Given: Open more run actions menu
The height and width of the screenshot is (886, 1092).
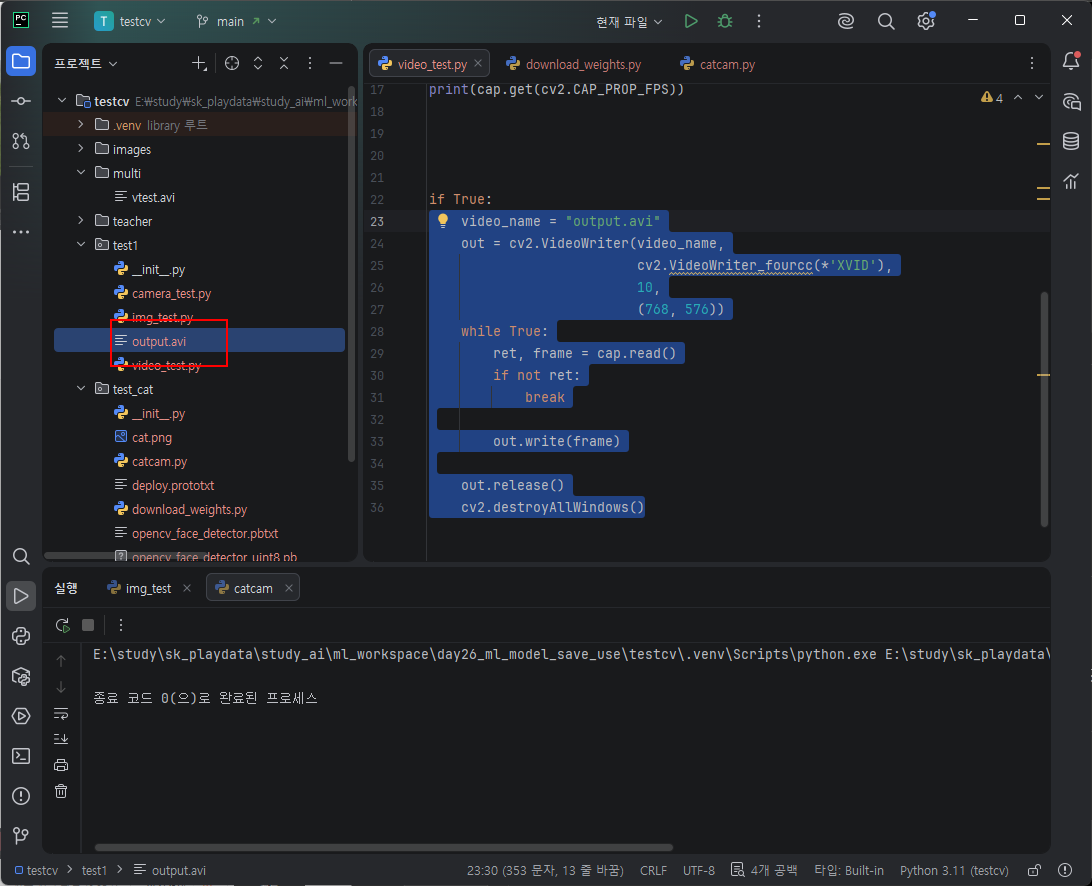Looking at the screenshot, I should point(758,21).
